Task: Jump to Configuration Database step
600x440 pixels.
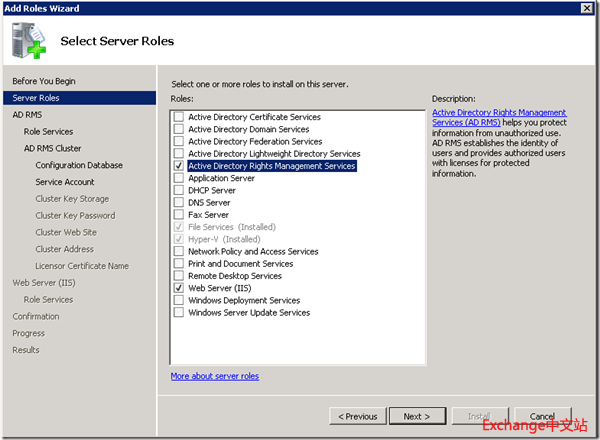Action: pos(79,165)
